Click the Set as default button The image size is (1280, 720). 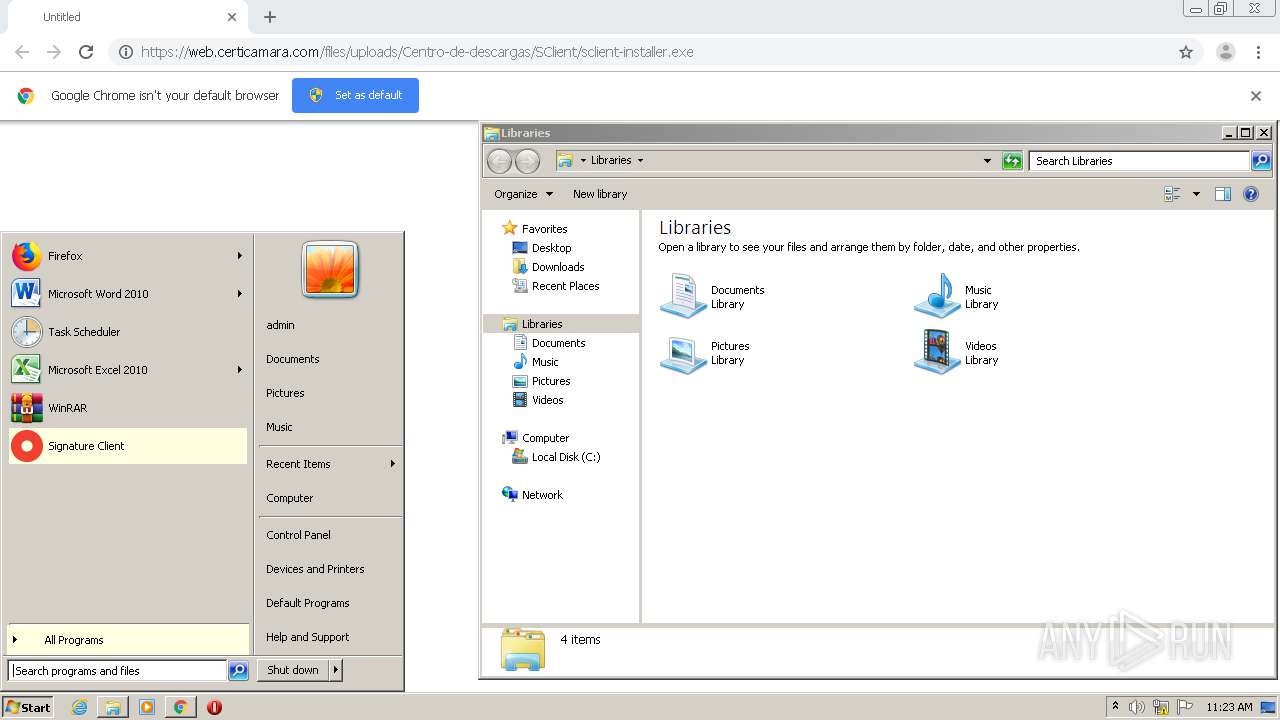coord(355,95)
